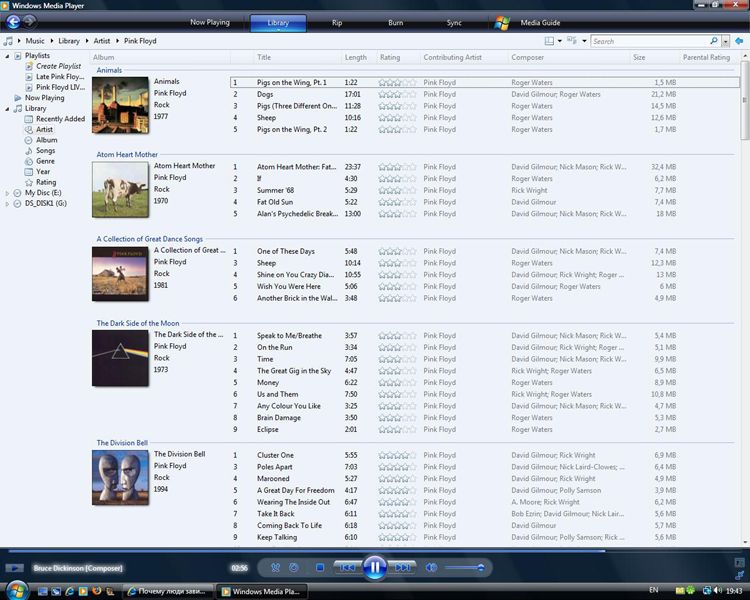The image size is (750, 600).
Task: Select the Rating star icon in tree
Action: (x=29, y=182)
